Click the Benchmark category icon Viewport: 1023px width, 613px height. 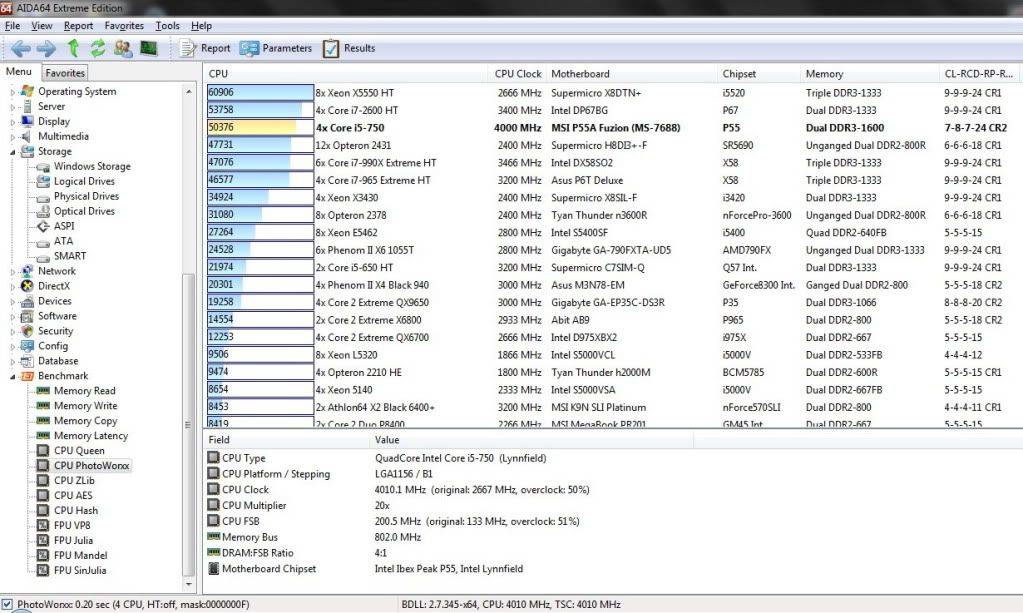[27, 376]
